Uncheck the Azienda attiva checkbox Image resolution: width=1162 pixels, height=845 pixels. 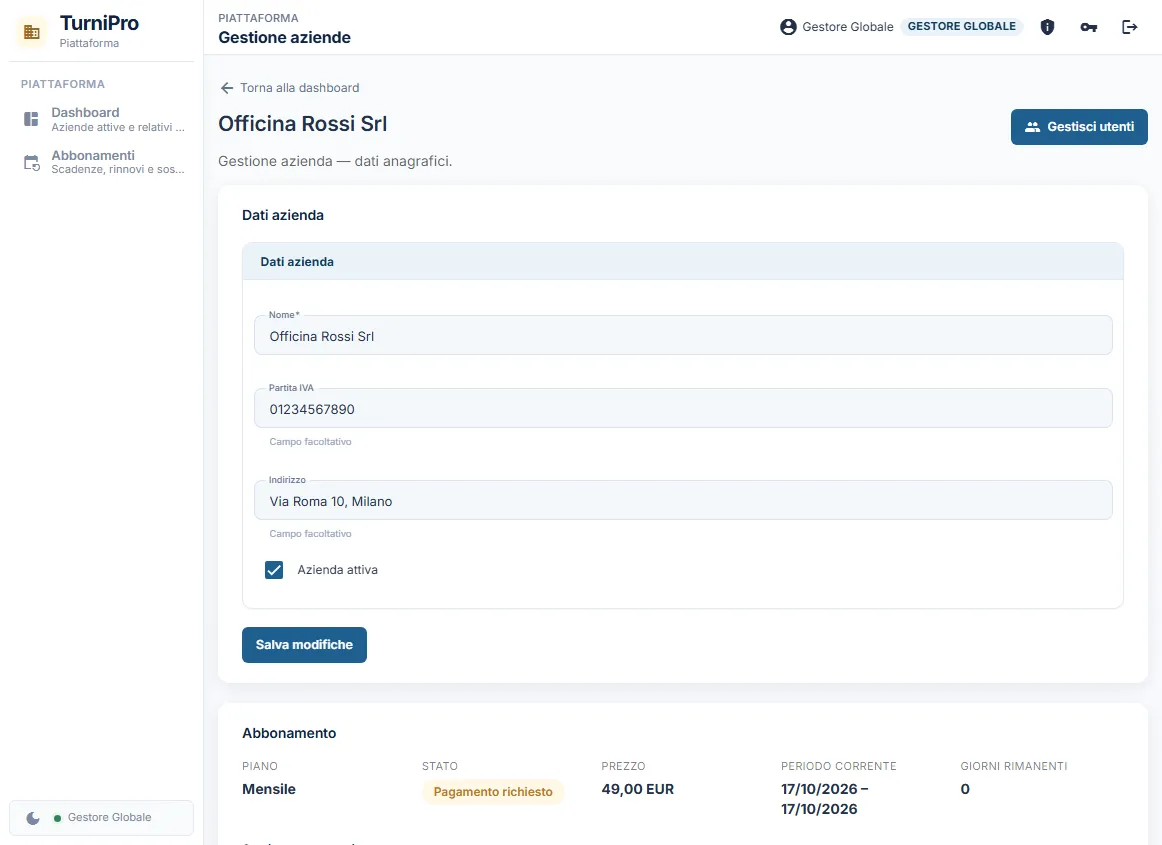pyautogui.click(x=274, y=570)
